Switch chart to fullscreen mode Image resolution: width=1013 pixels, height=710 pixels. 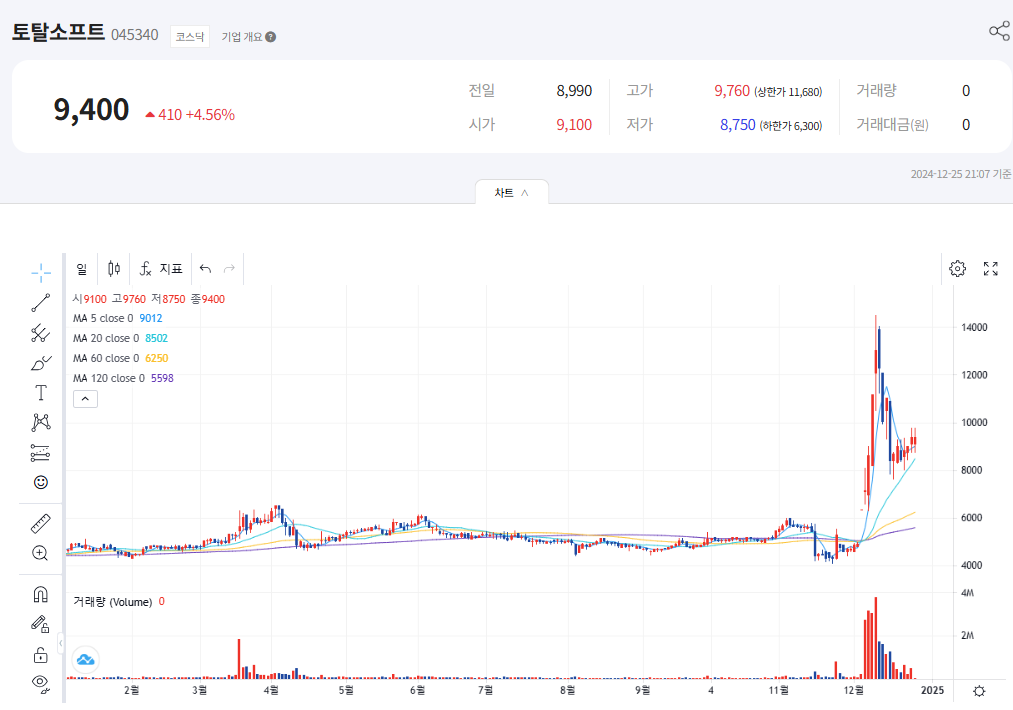tap(990, 269)
